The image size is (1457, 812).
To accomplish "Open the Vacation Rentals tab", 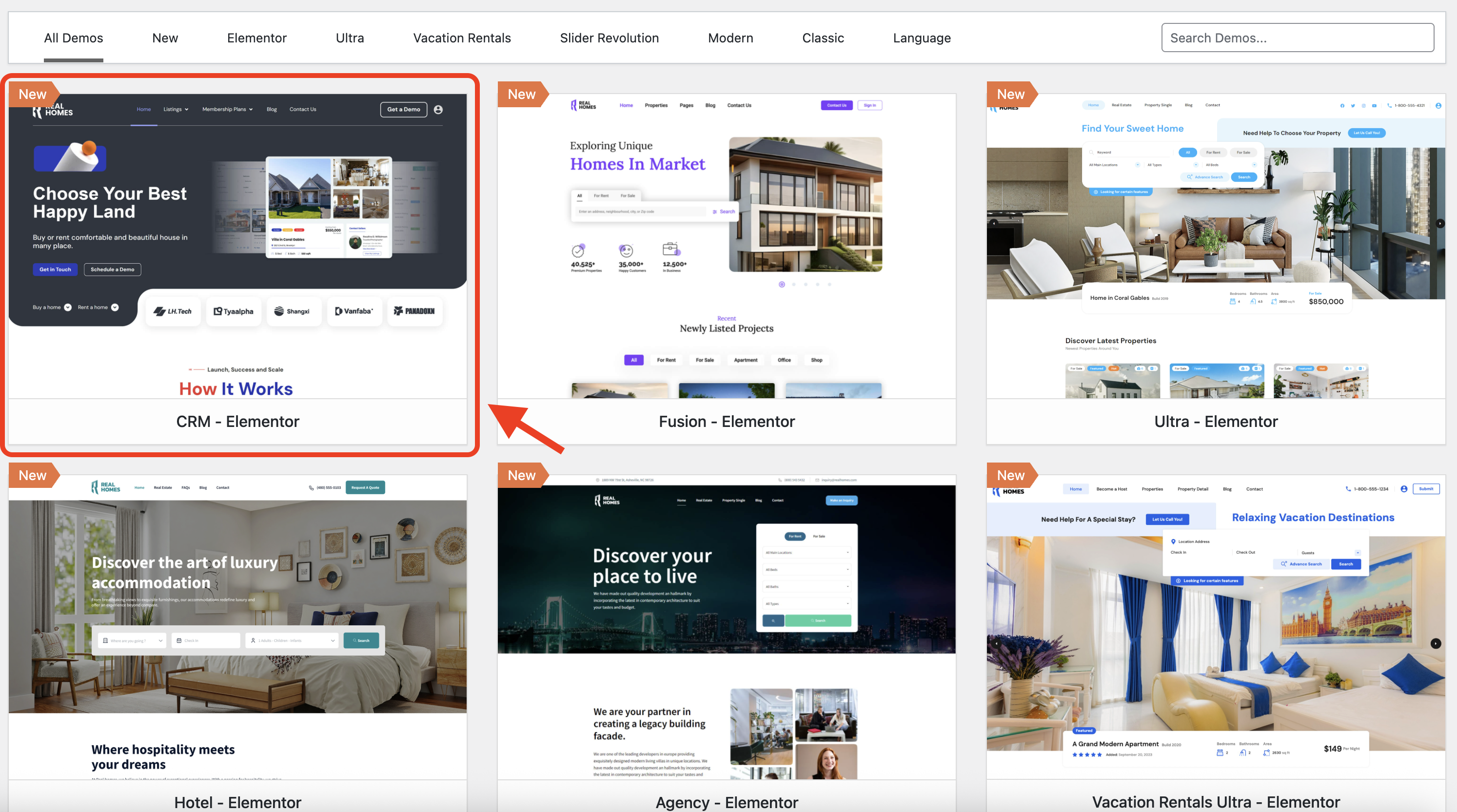I will tap(462, 38).
